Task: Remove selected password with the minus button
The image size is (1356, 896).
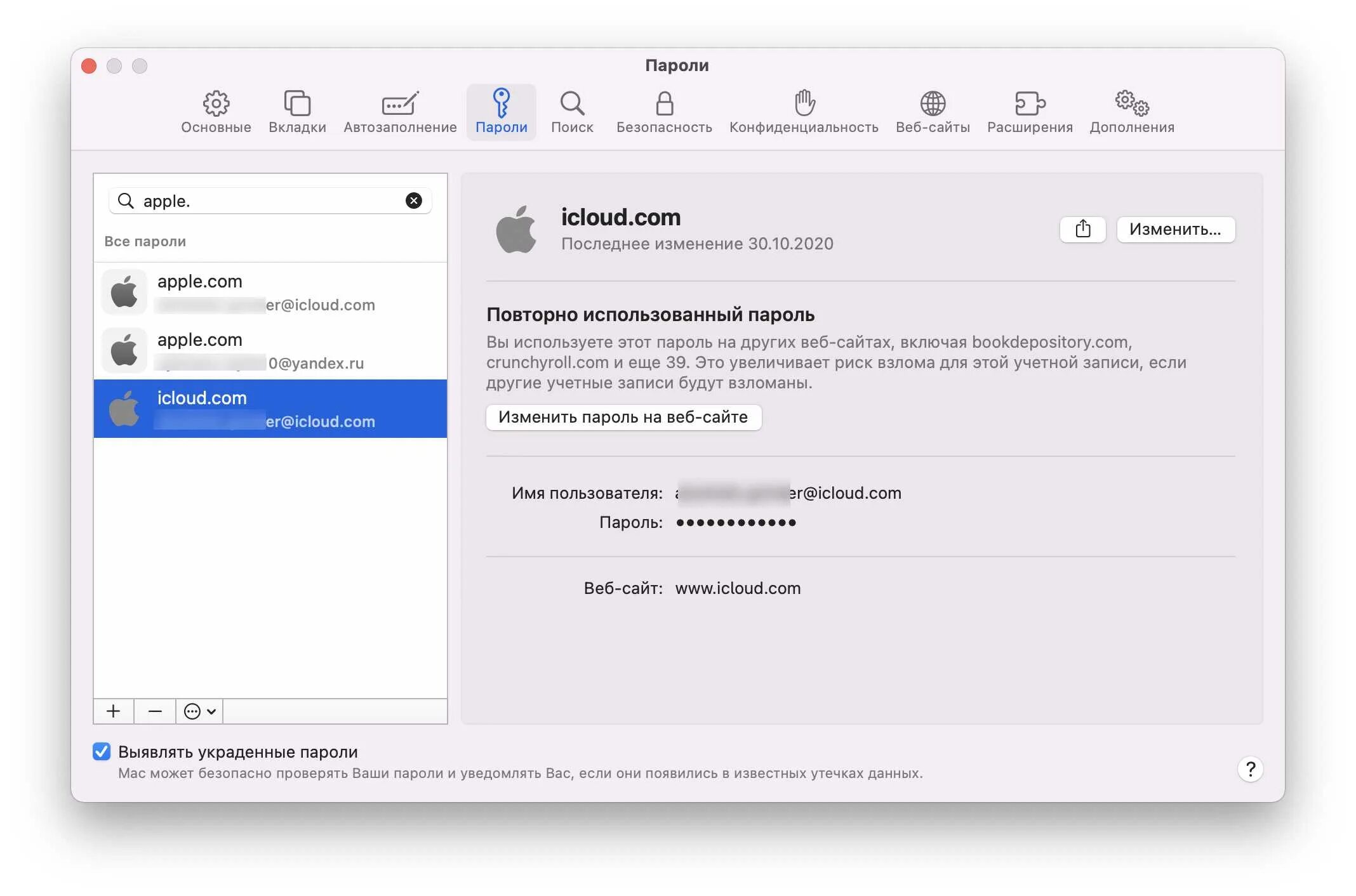Action: [155, 711]
